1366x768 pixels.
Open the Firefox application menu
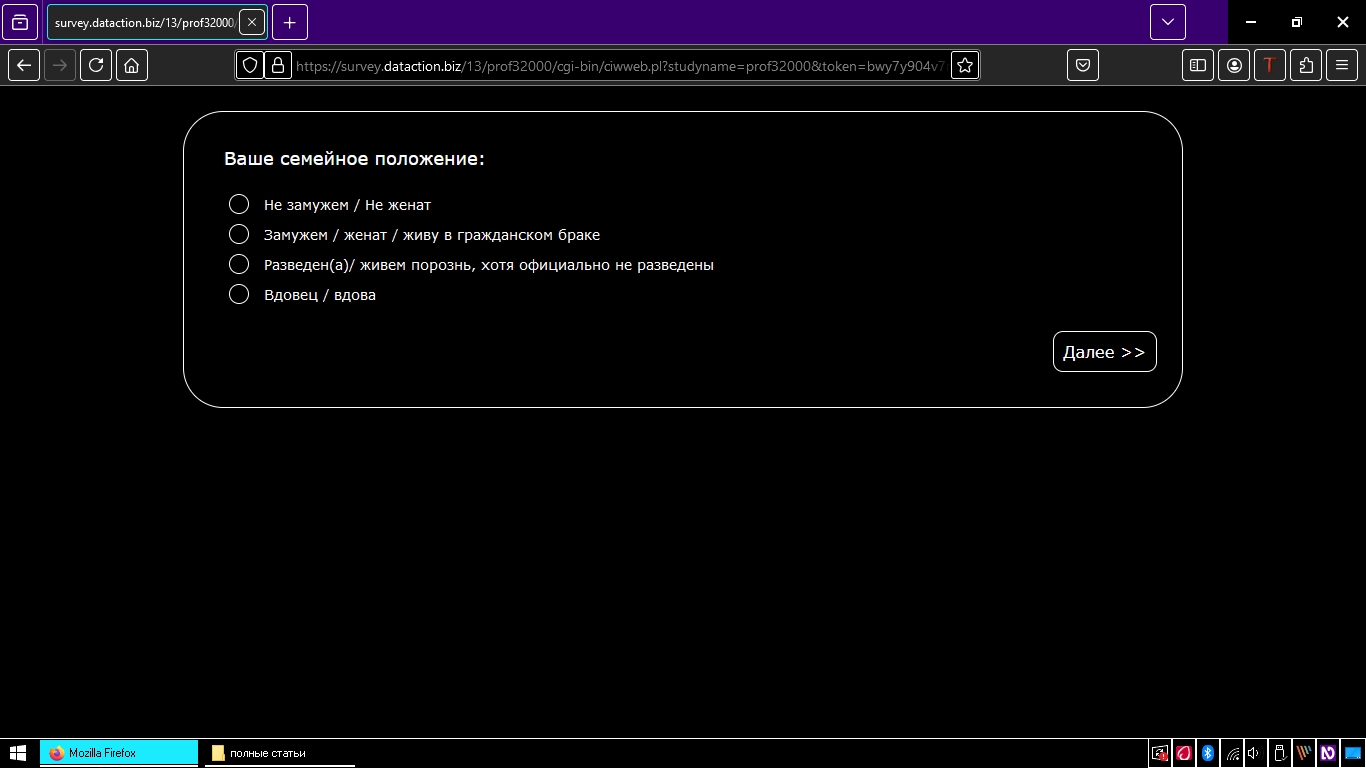click(x=1342, y=65)
